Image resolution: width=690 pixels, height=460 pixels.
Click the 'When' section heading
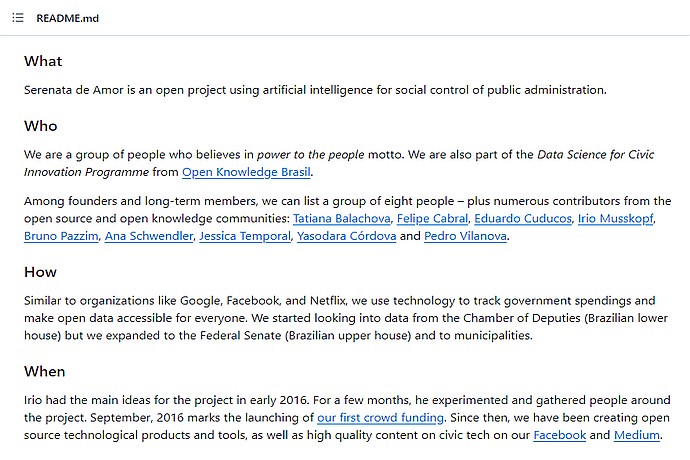pyautogui.click(x=44, y=372)
